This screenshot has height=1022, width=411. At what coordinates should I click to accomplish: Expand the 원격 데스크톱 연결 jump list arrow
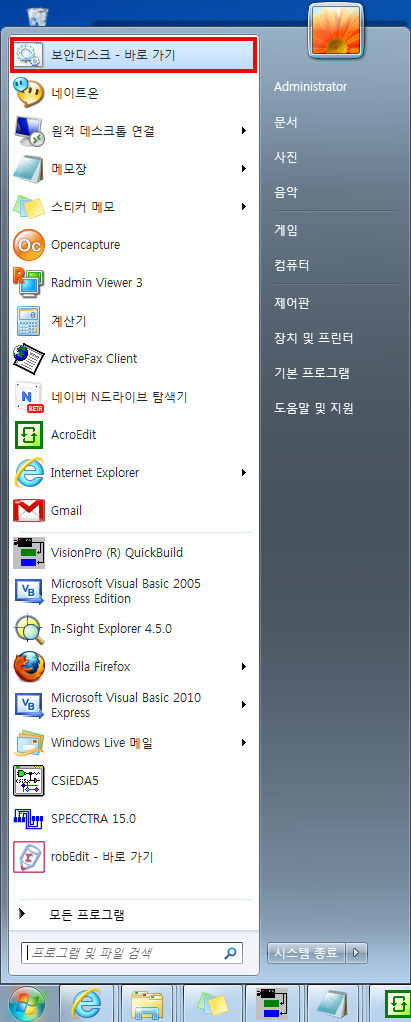click(x=244, y=131)
